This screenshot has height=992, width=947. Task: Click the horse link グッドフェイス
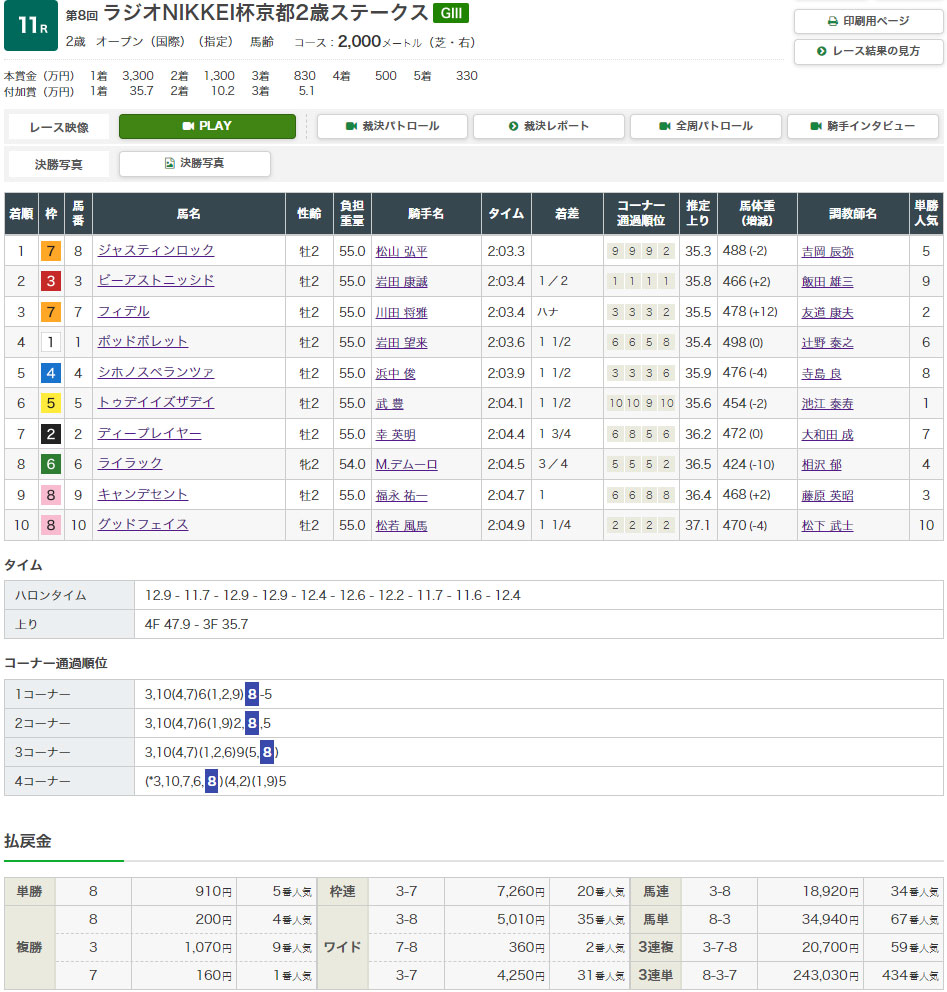pyautogui.click(x=143, y=525)
